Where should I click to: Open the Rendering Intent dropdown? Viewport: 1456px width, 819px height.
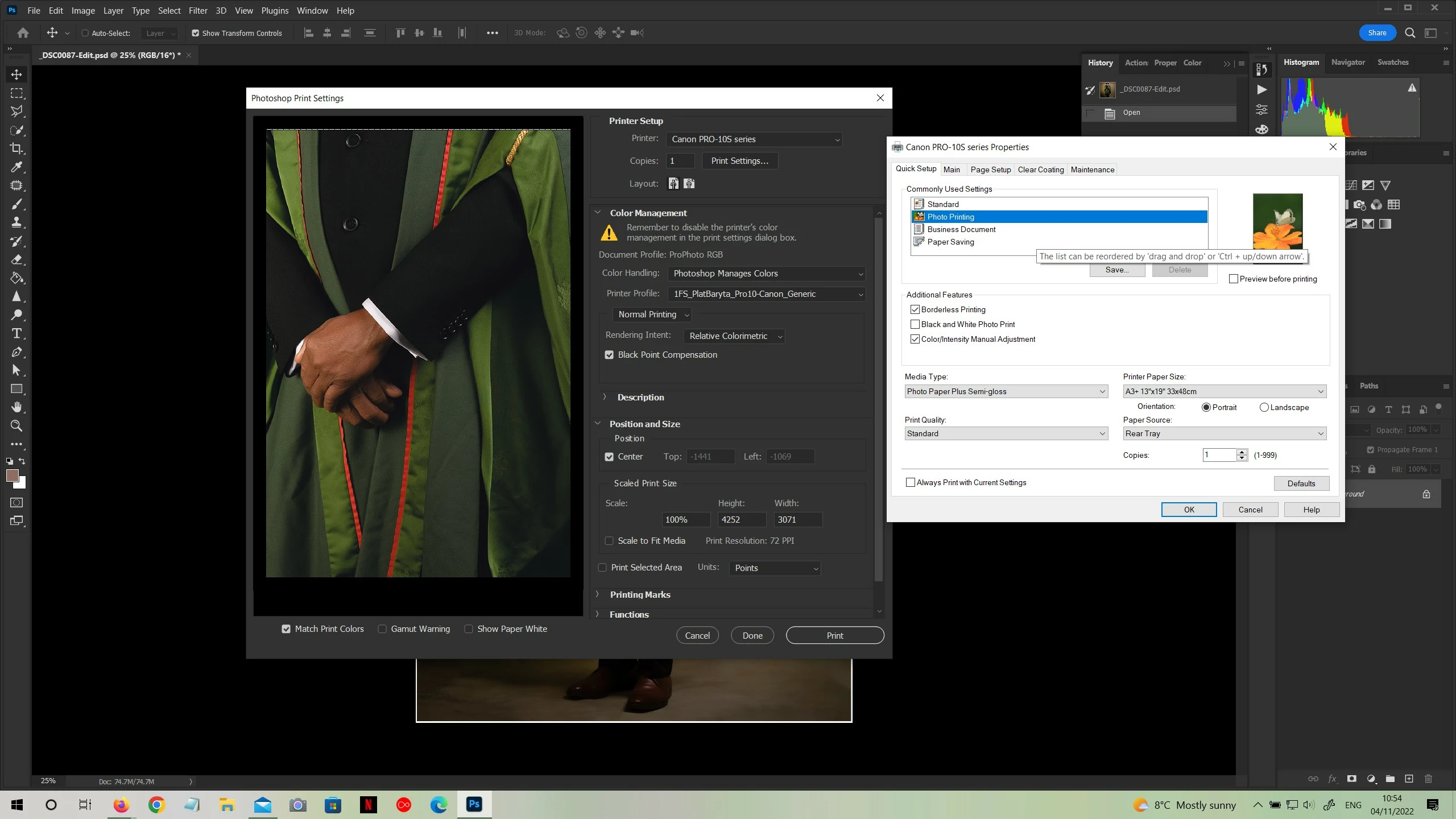[x=734, y=336]
